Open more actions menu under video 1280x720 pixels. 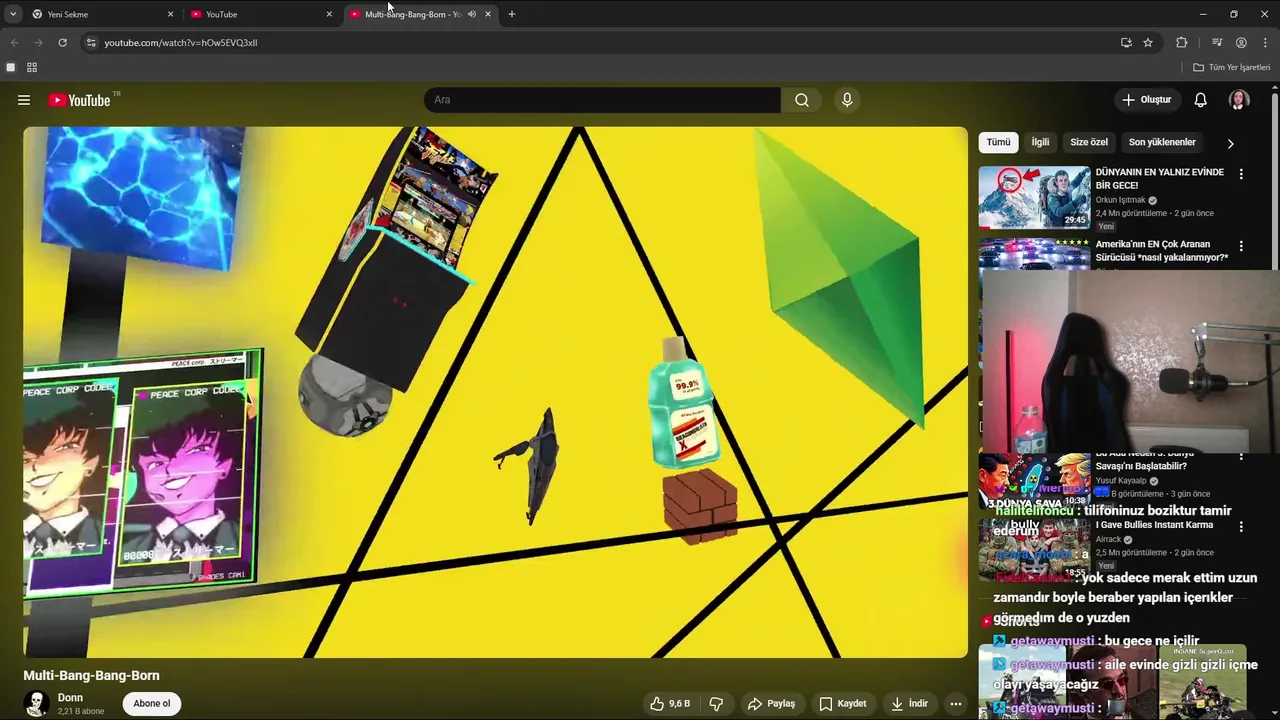coord(956,704)
